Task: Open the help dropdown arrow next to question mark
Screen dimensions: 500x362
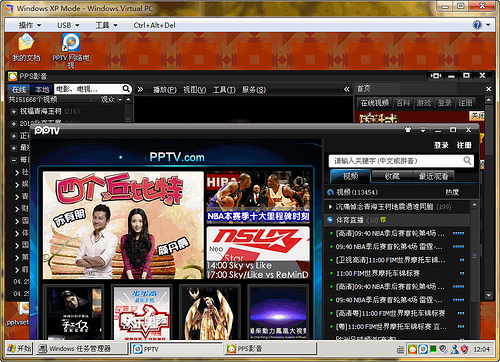Action: (488, 25)
